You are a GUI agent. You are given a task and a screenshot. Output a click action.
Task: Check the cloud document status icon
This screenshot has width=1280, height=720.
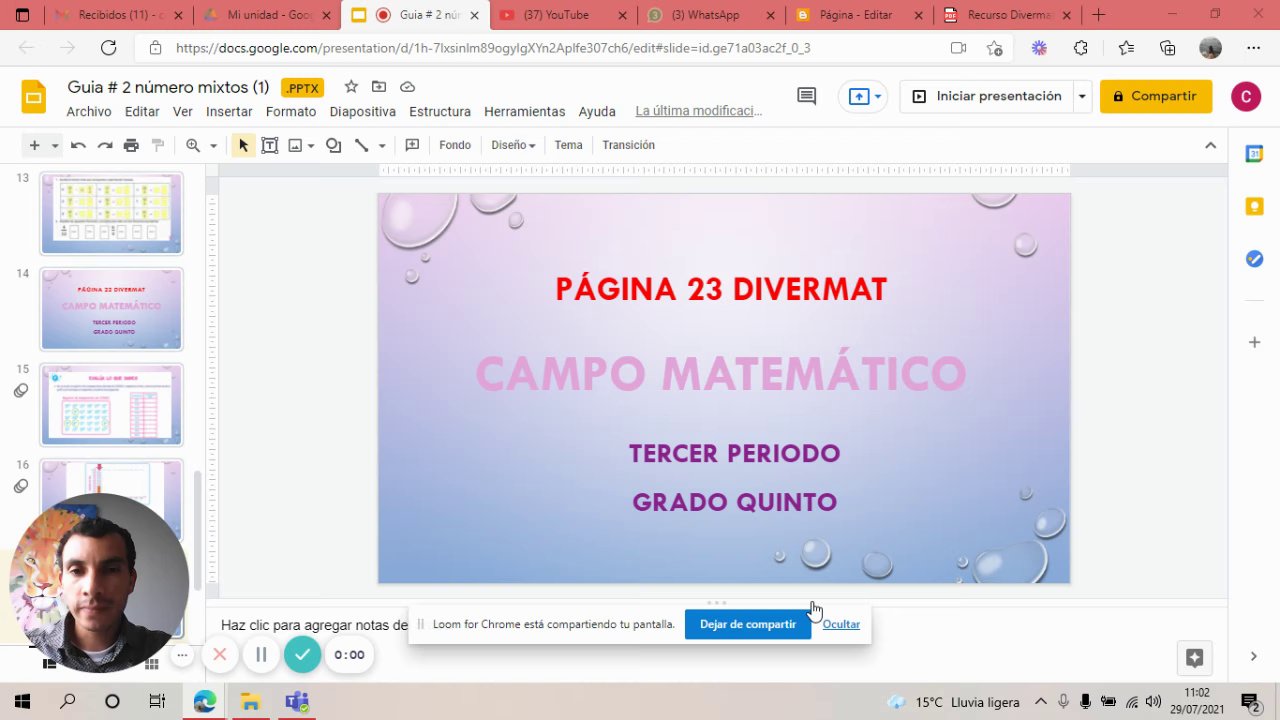tap(407, 87)
